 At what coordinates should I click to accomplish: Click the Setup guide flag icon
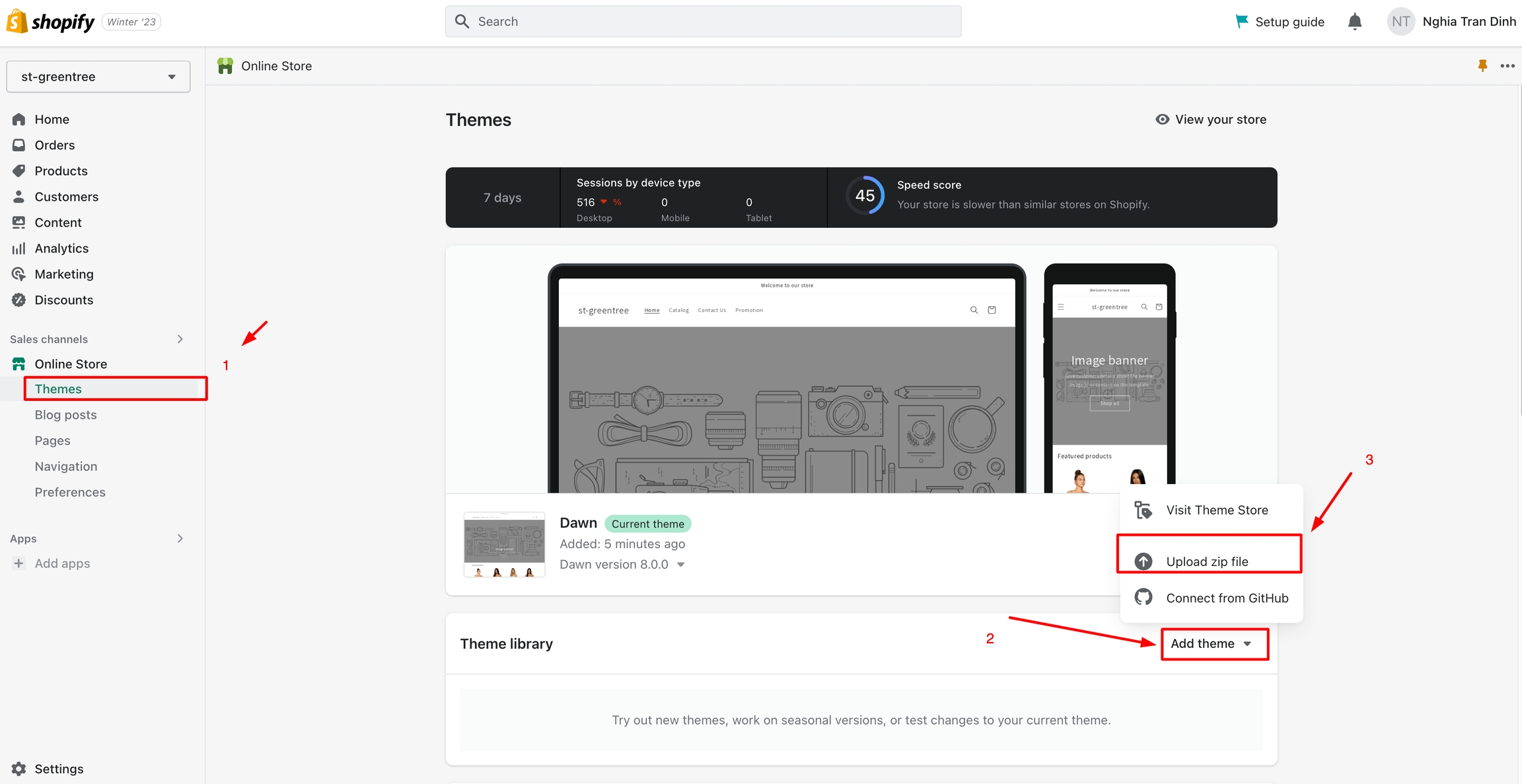(1241, 22)
